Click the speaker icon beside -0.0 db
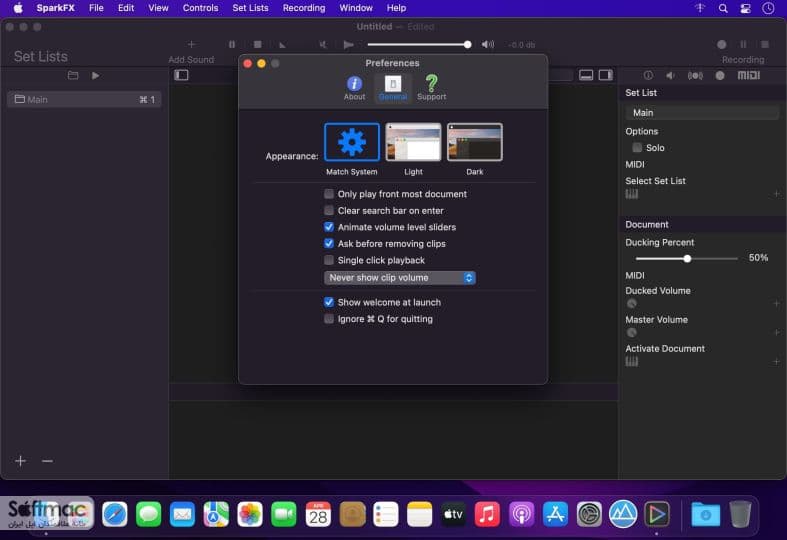This screenshot has height=540, width=787. click(x=488, y=45)
